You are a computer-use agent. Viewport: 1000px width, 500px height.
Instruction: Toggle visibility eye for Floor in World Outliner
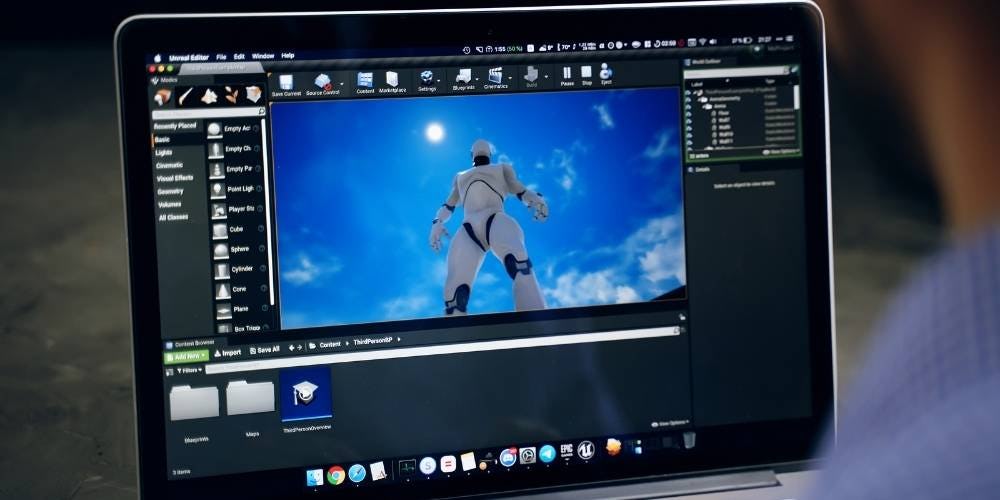[x=689, y=113]
